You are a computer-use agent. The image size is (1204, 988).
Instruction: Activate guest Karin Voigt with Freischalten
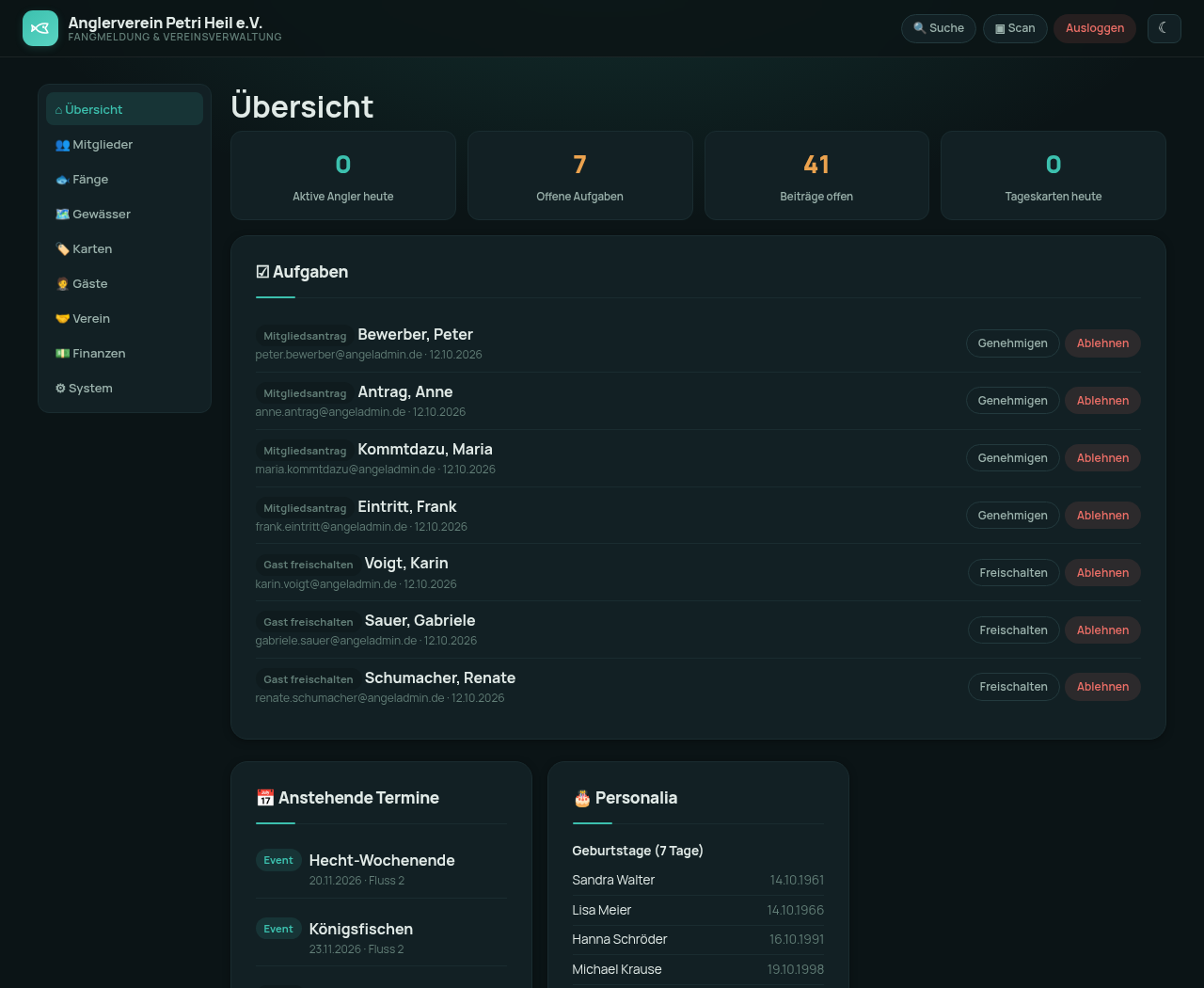[x=1014, y=573]
